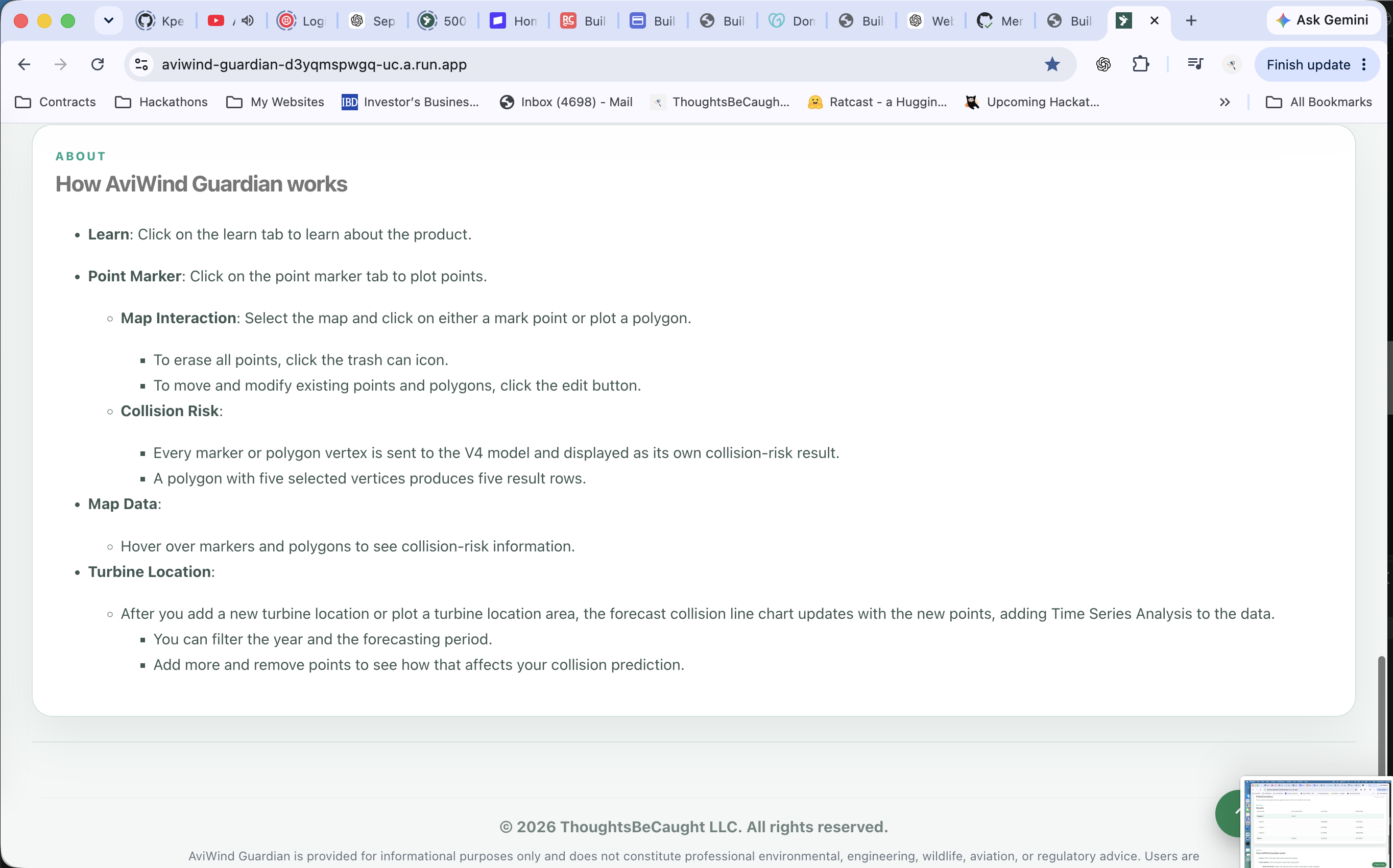The image size is (1393, 868).
Task: Switch to the Log tab
Action: pyautogui.click(x=302, y=20)
